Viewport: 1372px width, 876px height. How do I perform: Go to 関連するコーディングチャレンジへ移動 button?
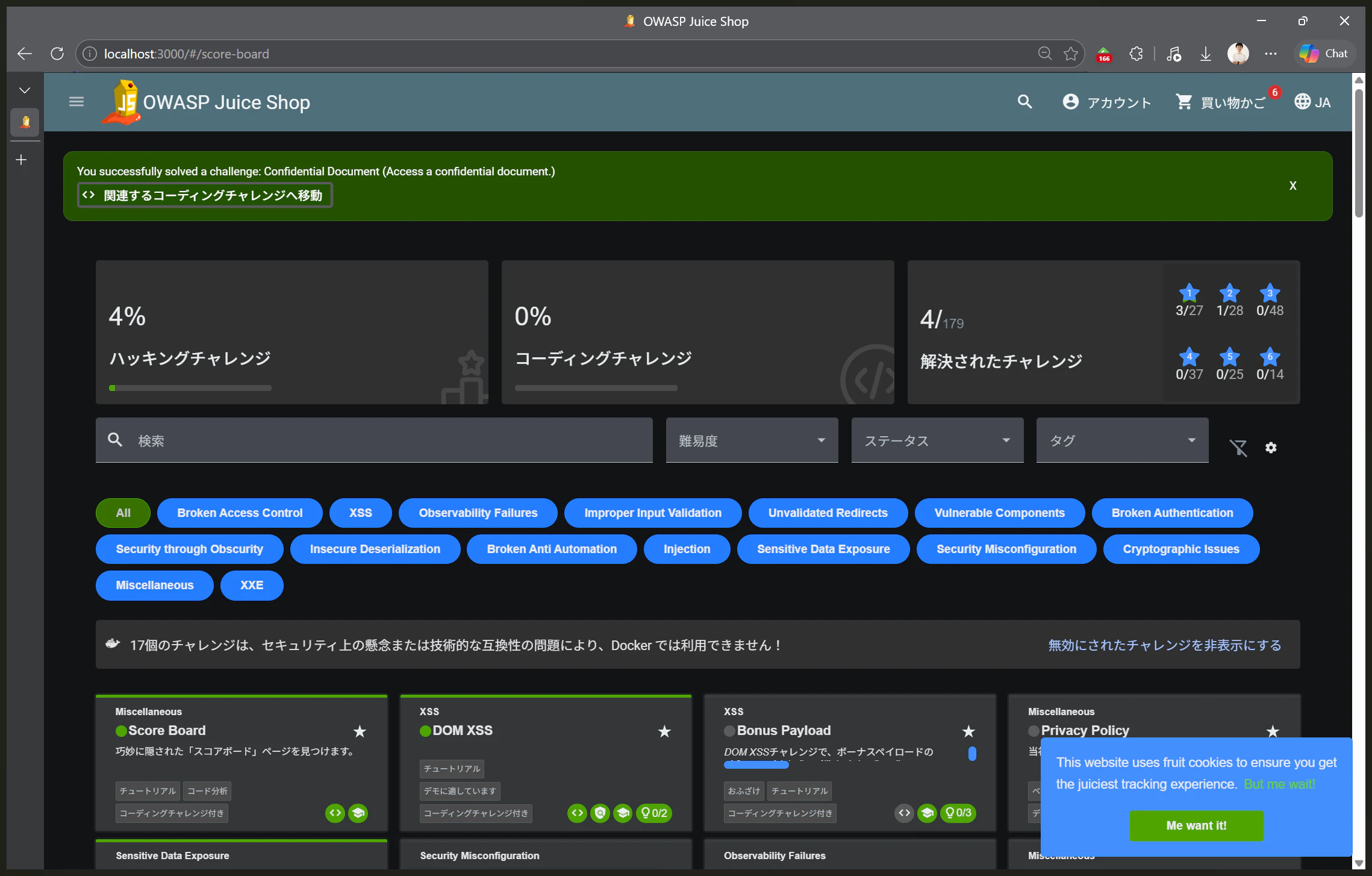(205, 195)
